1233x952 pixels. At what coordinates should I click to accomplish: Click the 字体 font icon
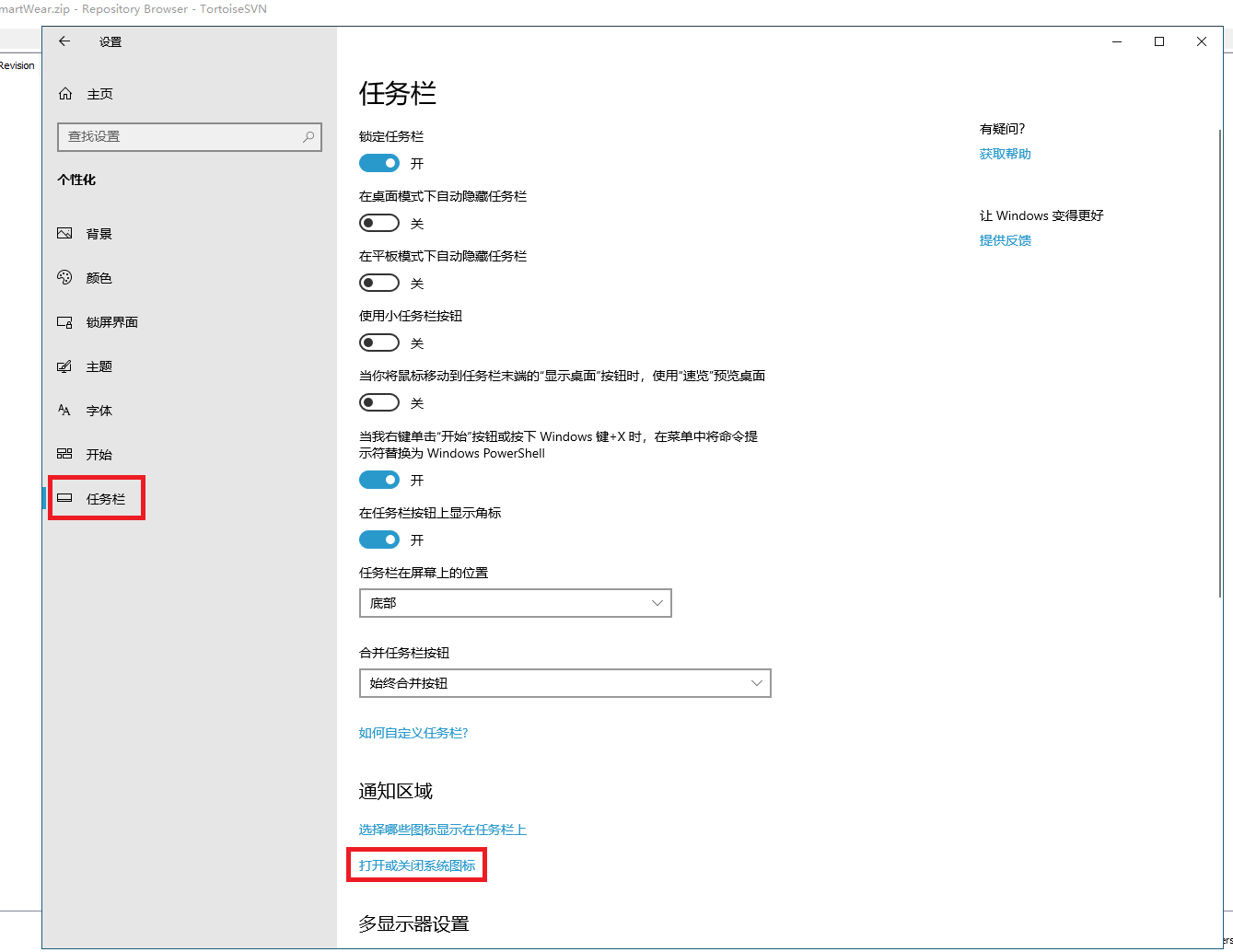64,411
